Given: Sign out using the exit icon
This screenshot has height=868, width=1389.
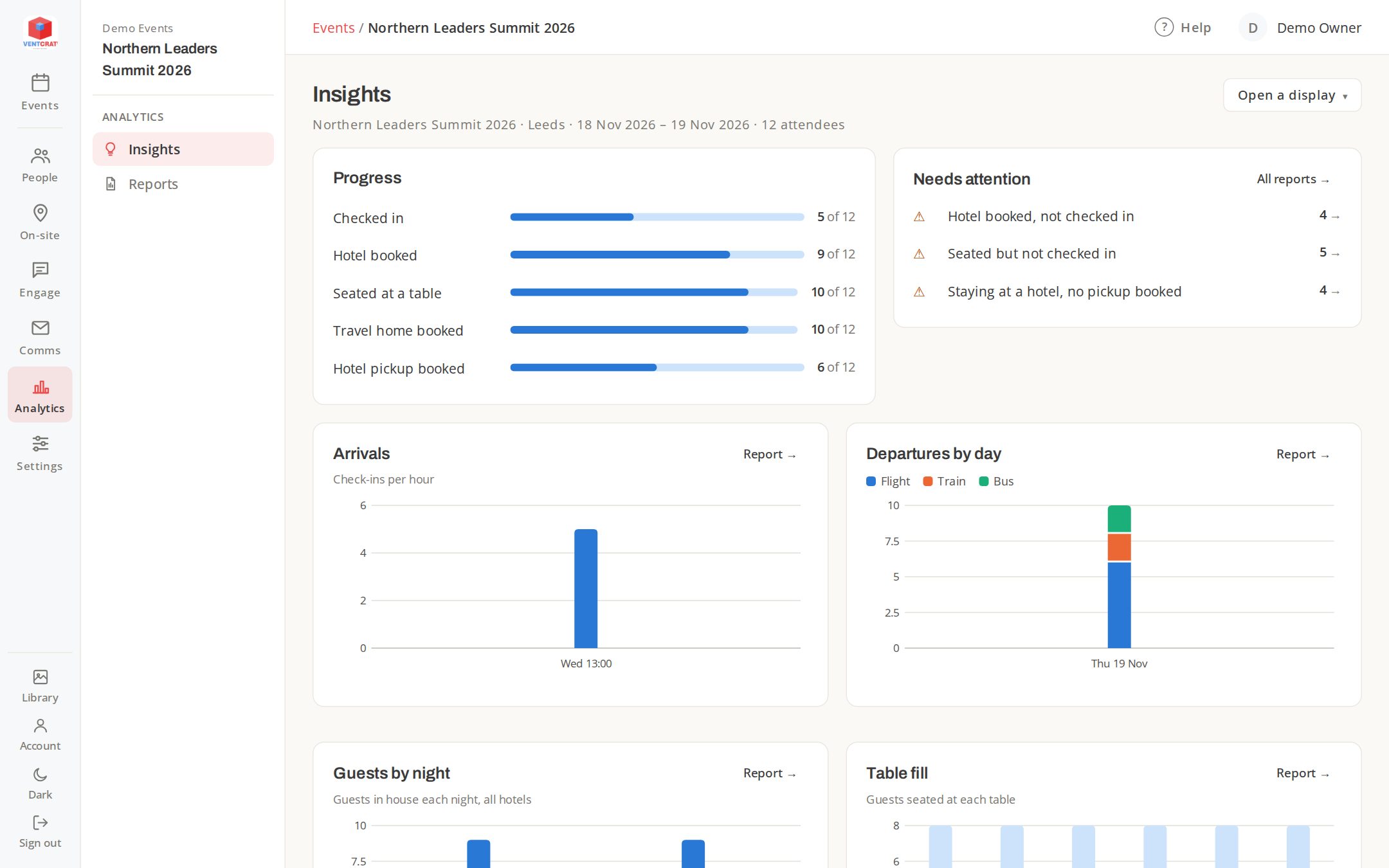Looking at the screenshot, I should (x=40, y=823).
